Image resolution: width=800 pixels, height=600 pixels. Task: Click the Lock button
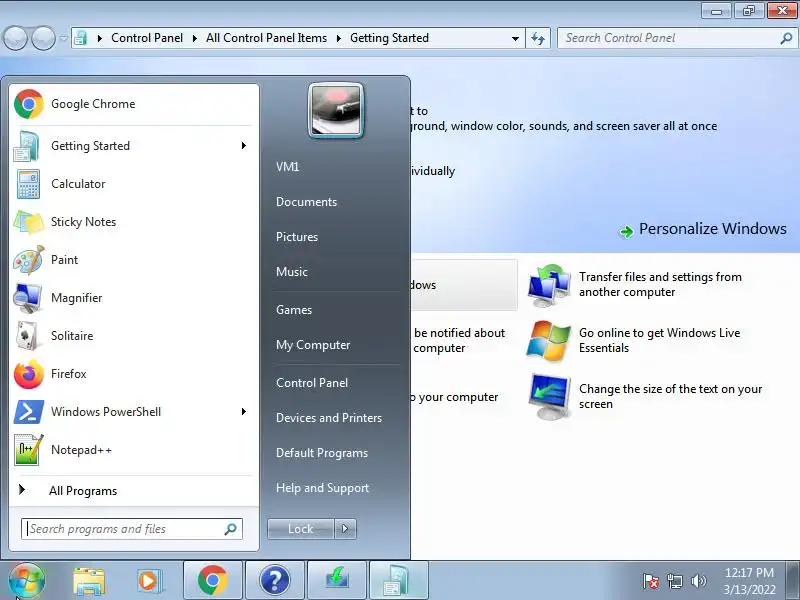point(301,529)
